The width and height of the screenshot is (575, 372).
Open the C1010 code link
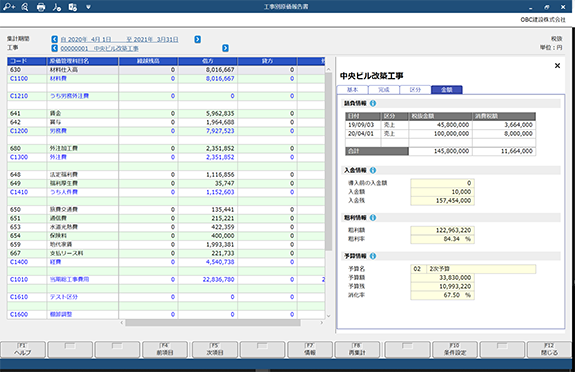click(19, 279)
